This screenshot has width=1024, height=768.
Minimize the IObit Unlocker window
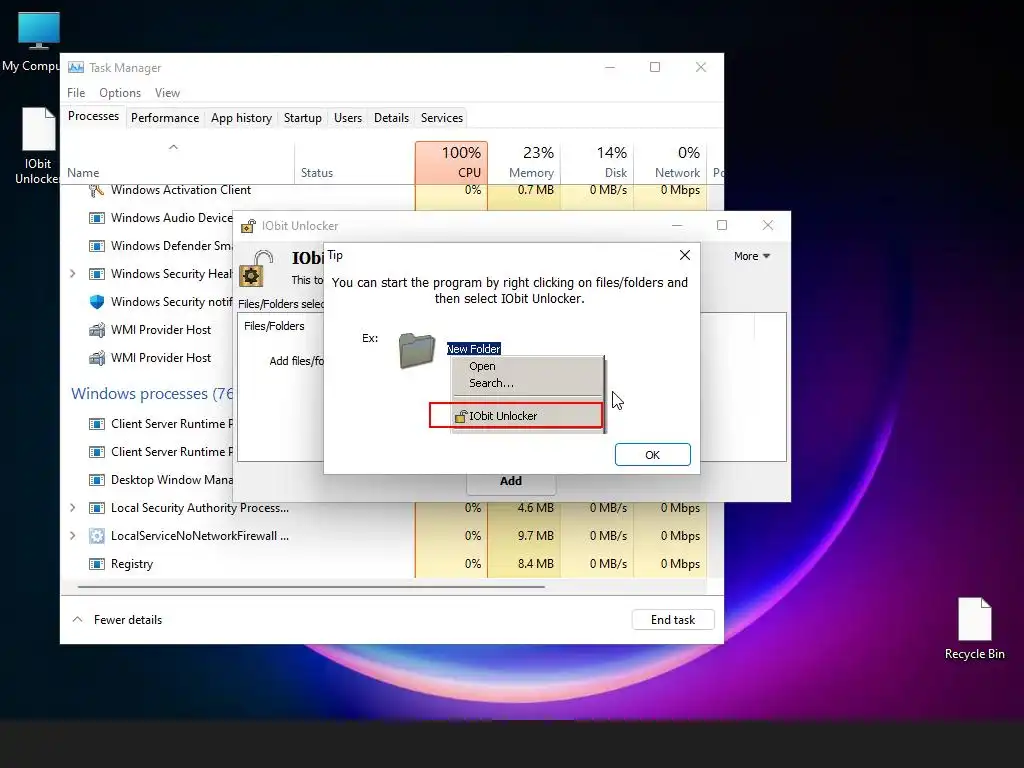[677, 225]
